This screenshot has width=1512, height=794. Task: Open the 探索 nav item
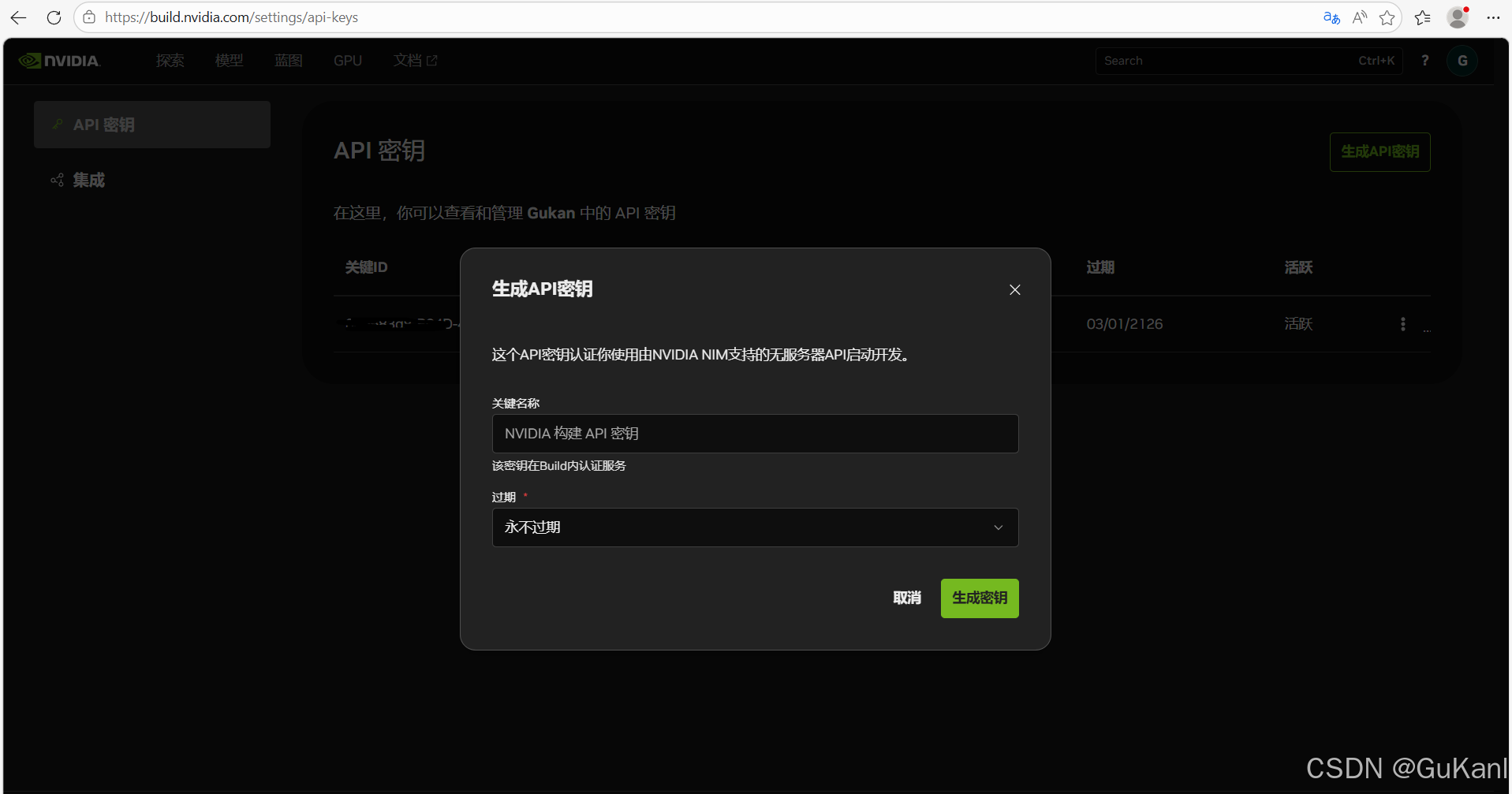tap(170, 61)
